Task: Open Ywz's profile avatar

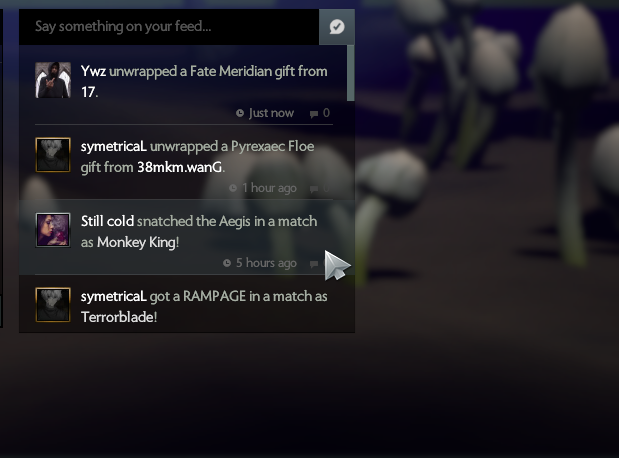Action: pos(53,80)
